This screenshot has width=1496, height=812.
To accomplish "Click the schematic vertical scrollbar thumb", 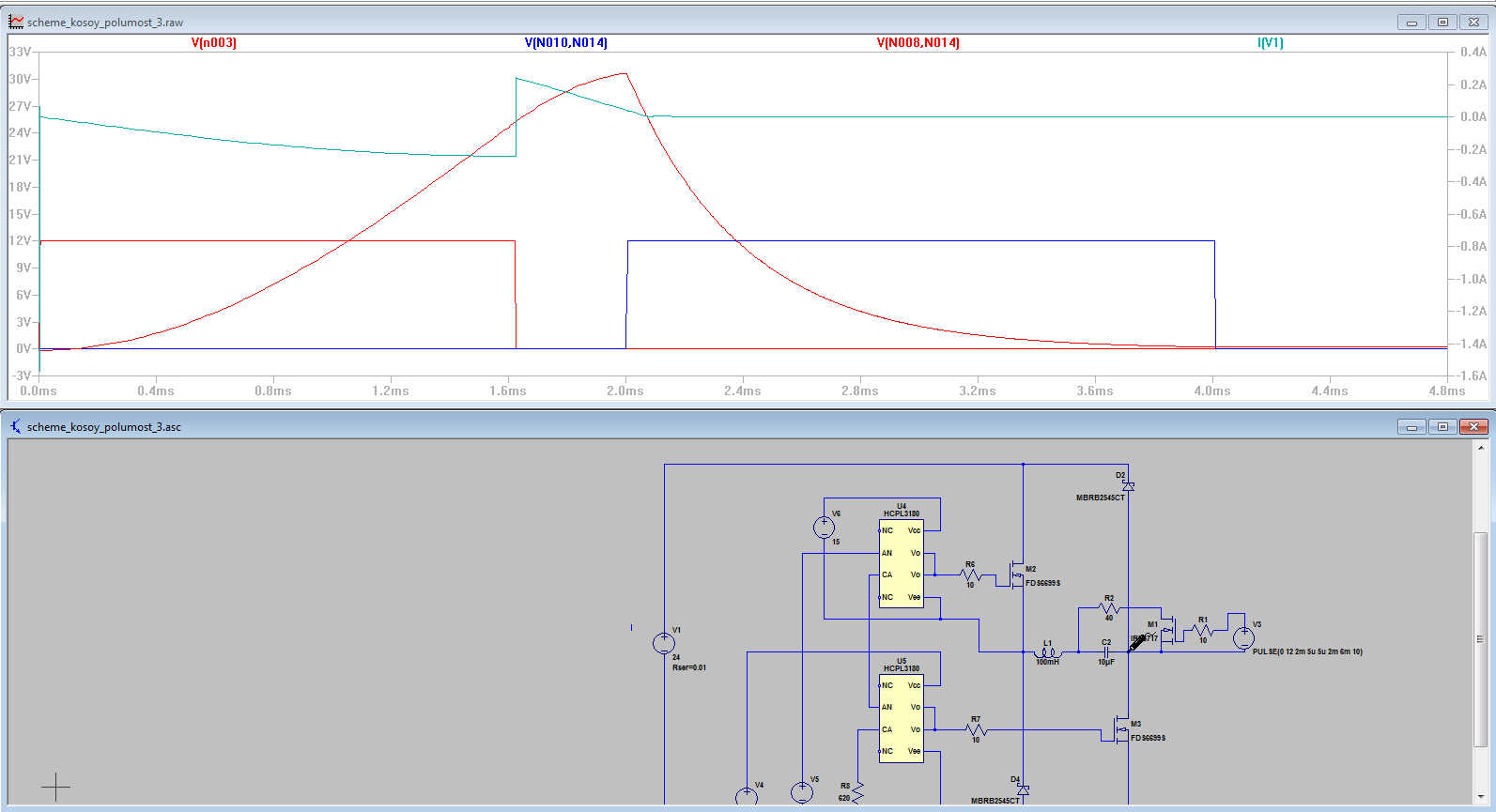I will [1480, 638].
